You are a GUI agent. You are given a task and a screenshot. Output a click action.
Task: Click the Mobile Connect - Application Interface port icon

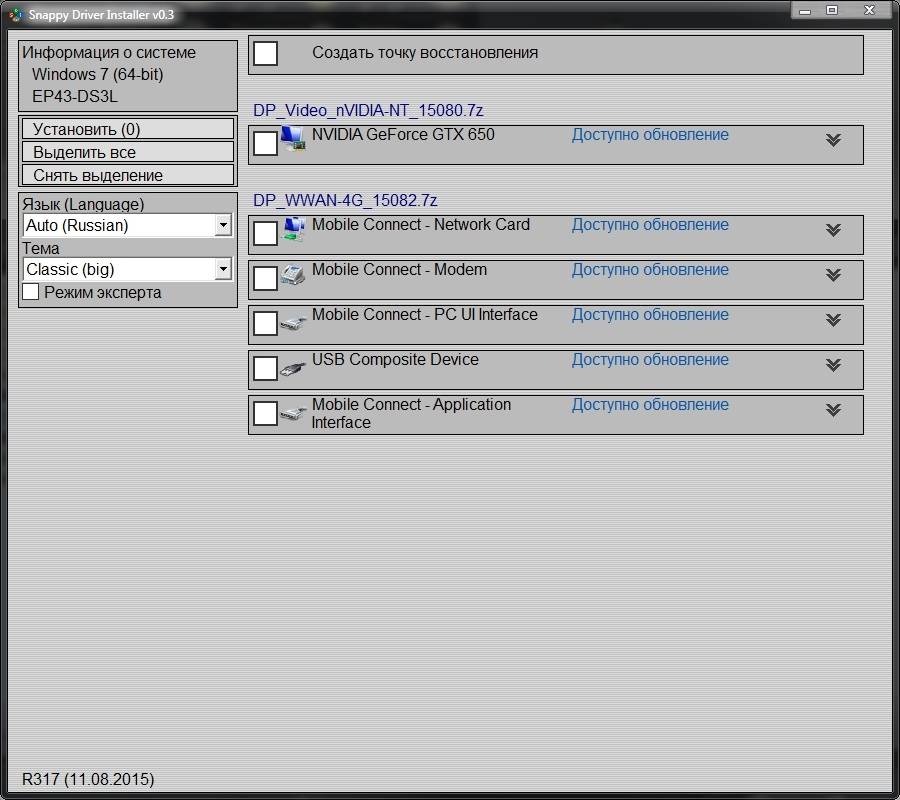(x=293, y=413)
